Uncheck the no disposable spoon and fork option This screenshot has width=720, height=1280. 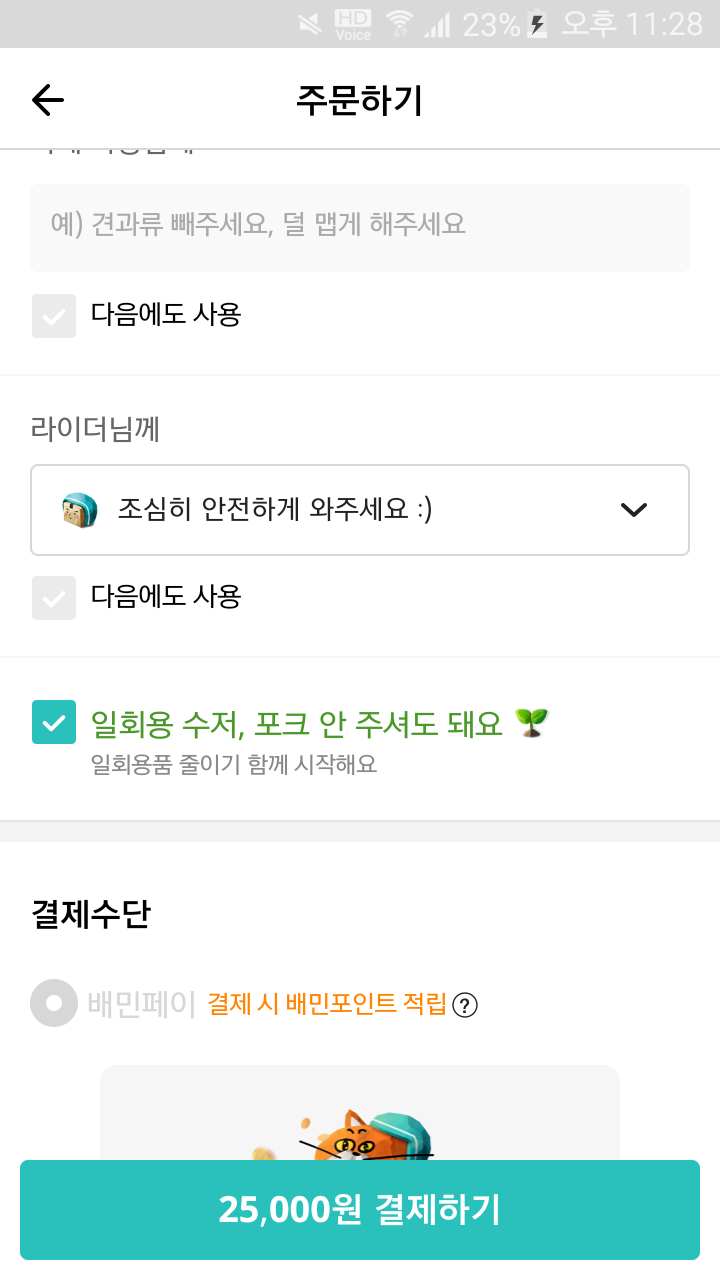pyautogui.click(x=54, y=722)
